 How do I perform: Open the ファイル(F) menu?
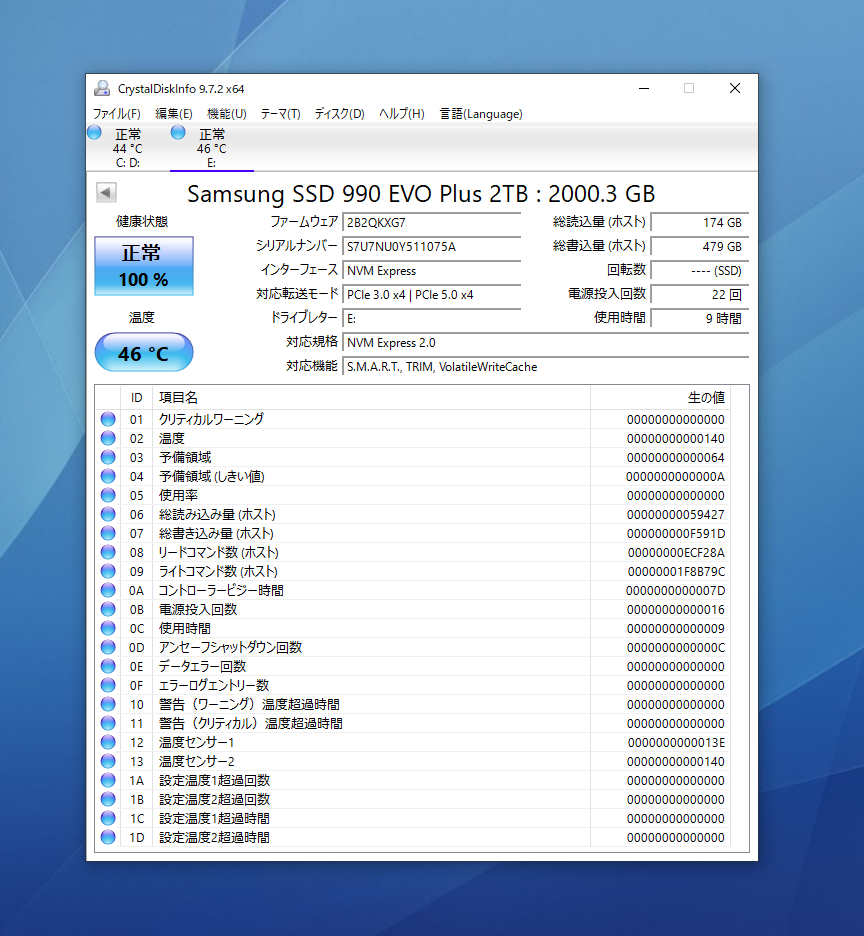coord(116,113)
